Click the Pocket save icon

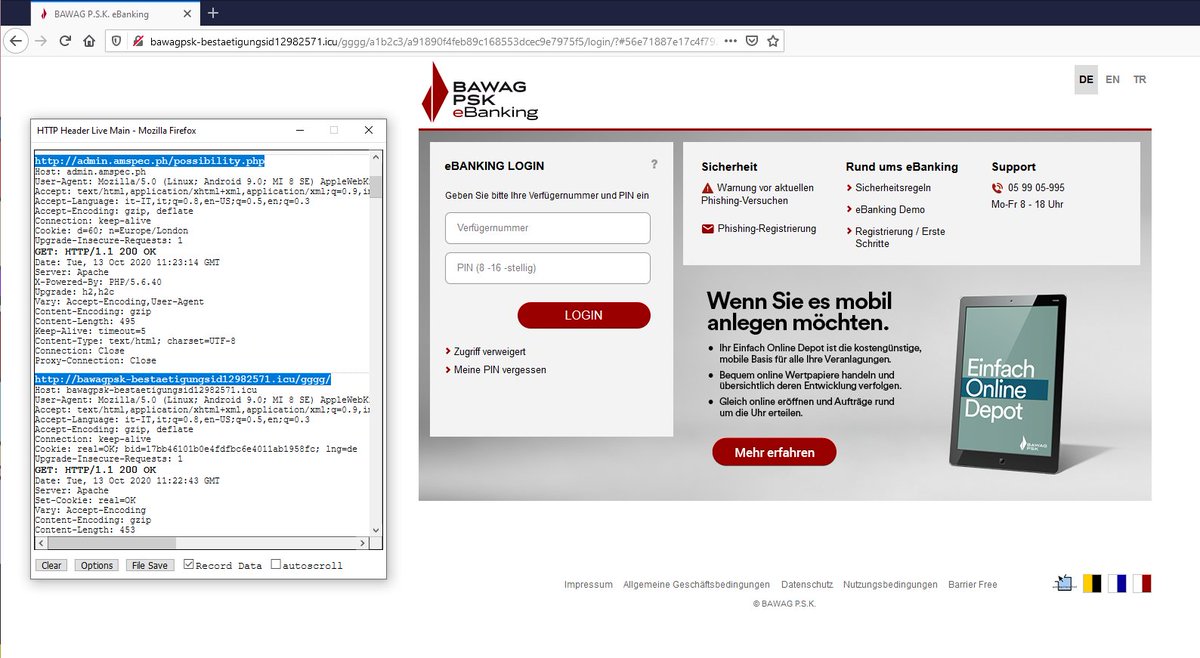pyautogui.click(x=752, y=41)
